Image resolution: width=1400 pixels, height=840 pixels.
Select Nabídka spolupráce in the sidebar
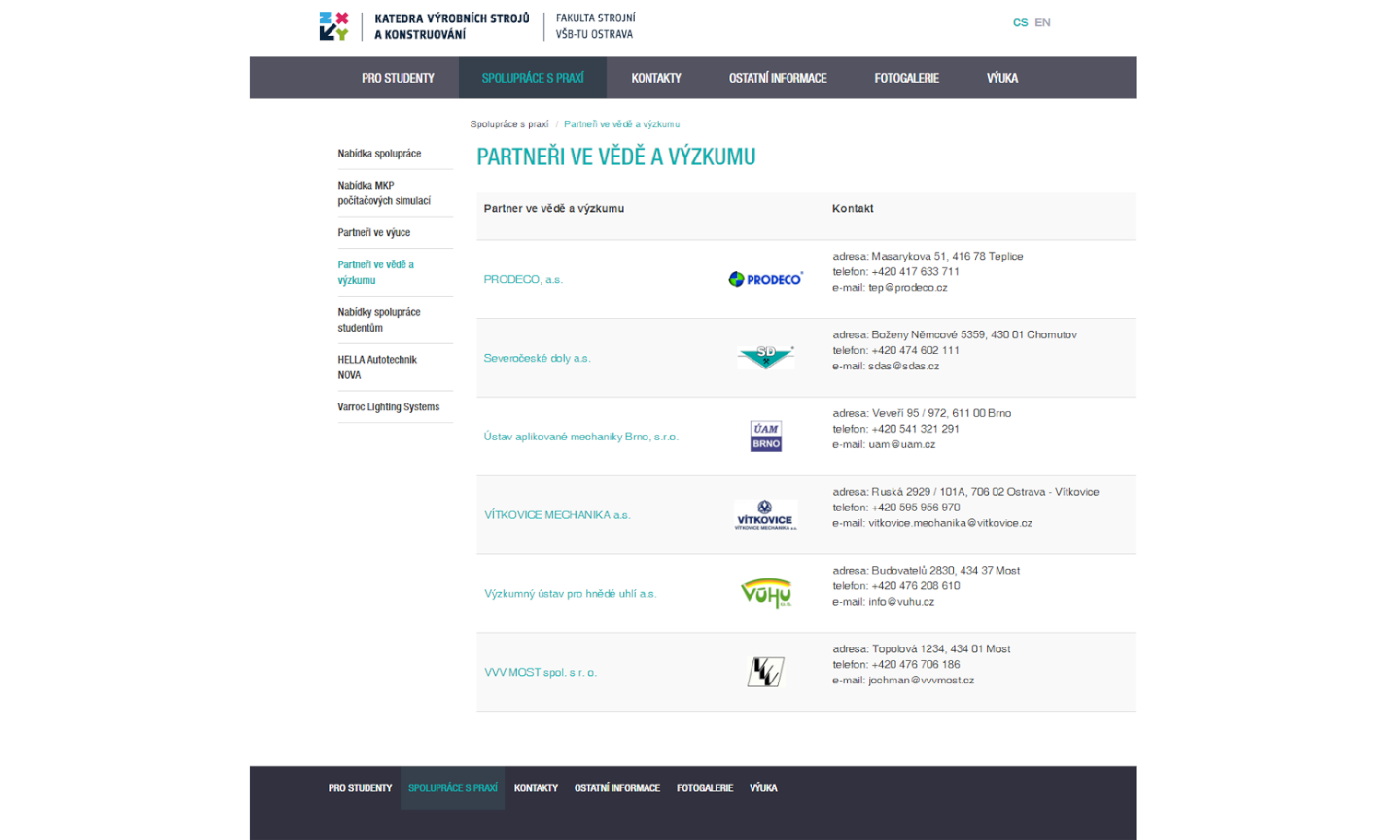click(x=379, y=154)
